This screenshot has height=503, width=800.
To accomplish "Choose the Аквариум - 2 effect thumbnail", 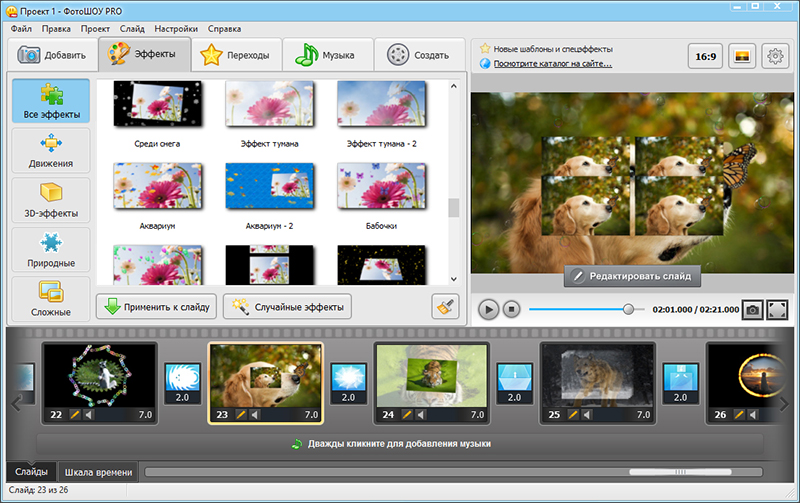I will tap(269, 186).
